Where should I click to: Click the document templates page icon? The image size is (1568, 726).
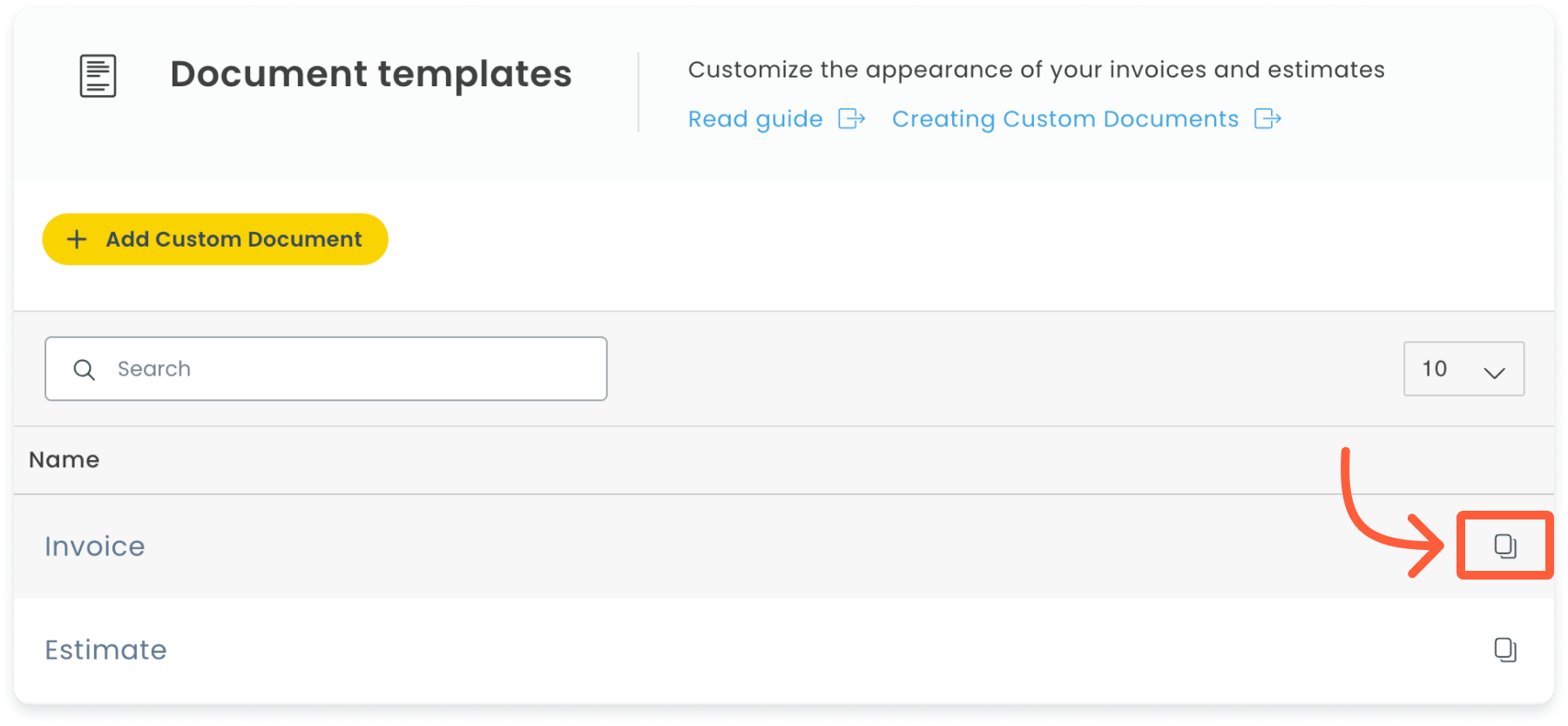(98, 76)
